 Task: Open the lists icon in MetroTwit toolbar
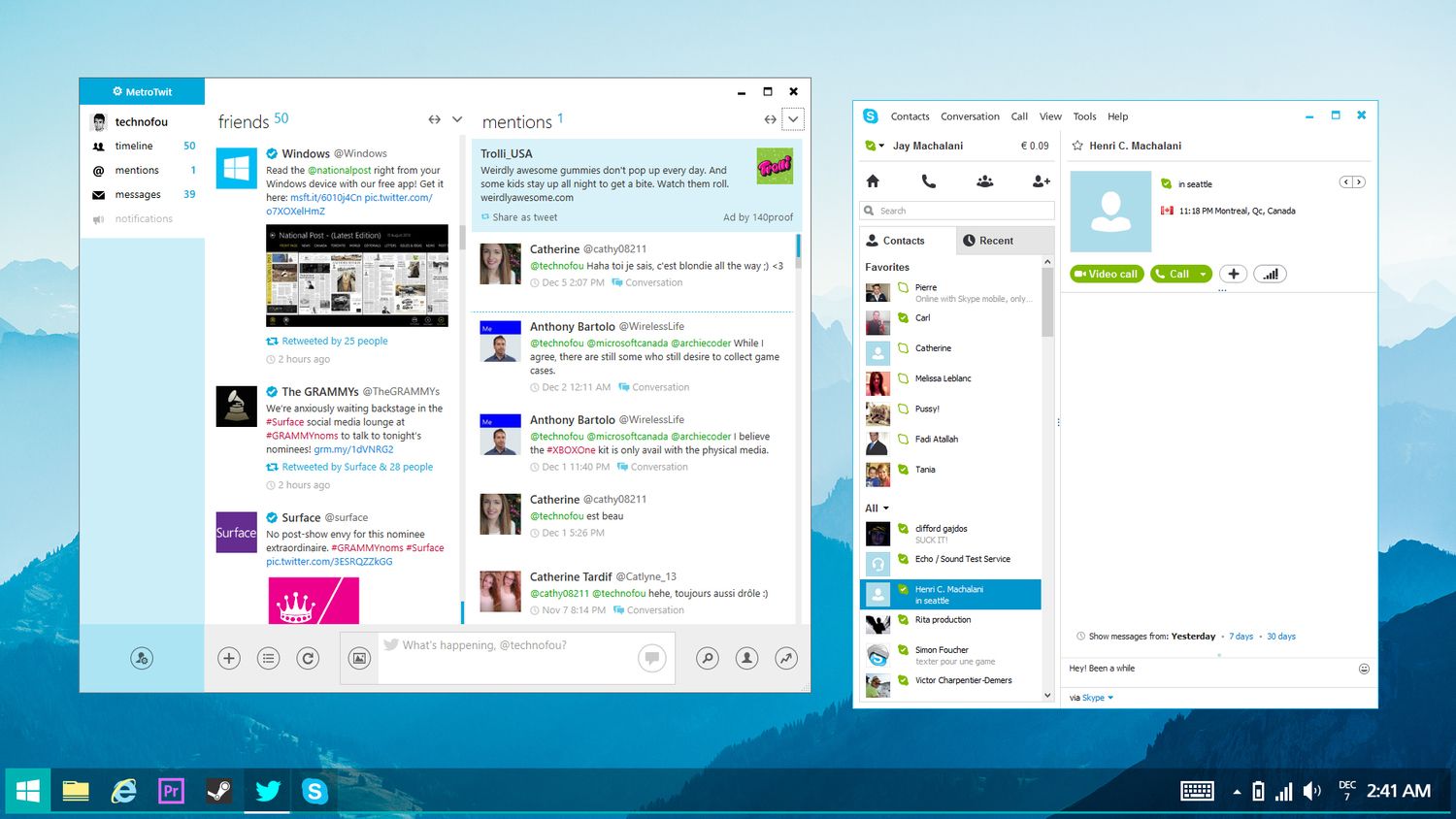click(269, 658)
